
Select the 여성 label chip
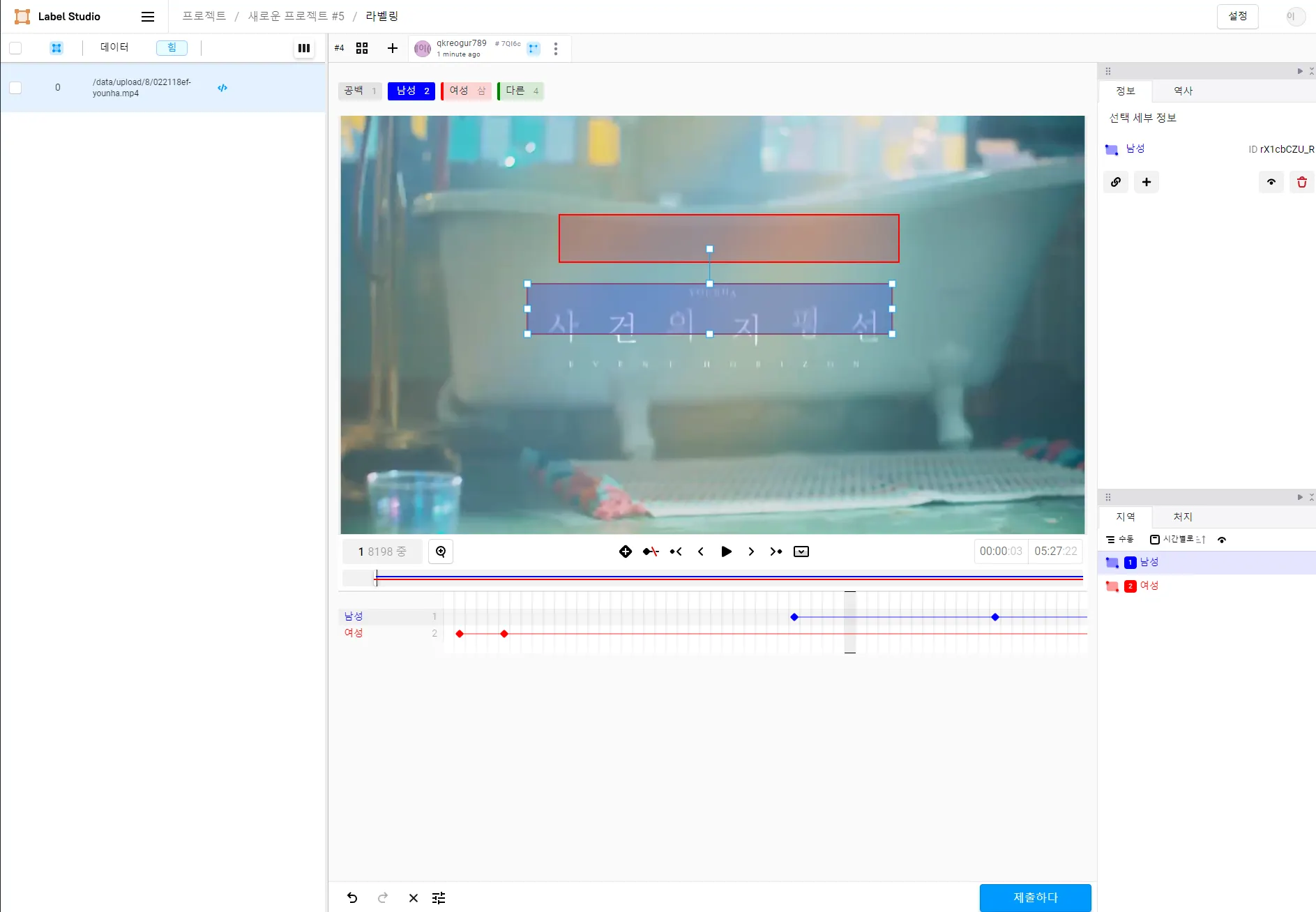tap(466, 91)
